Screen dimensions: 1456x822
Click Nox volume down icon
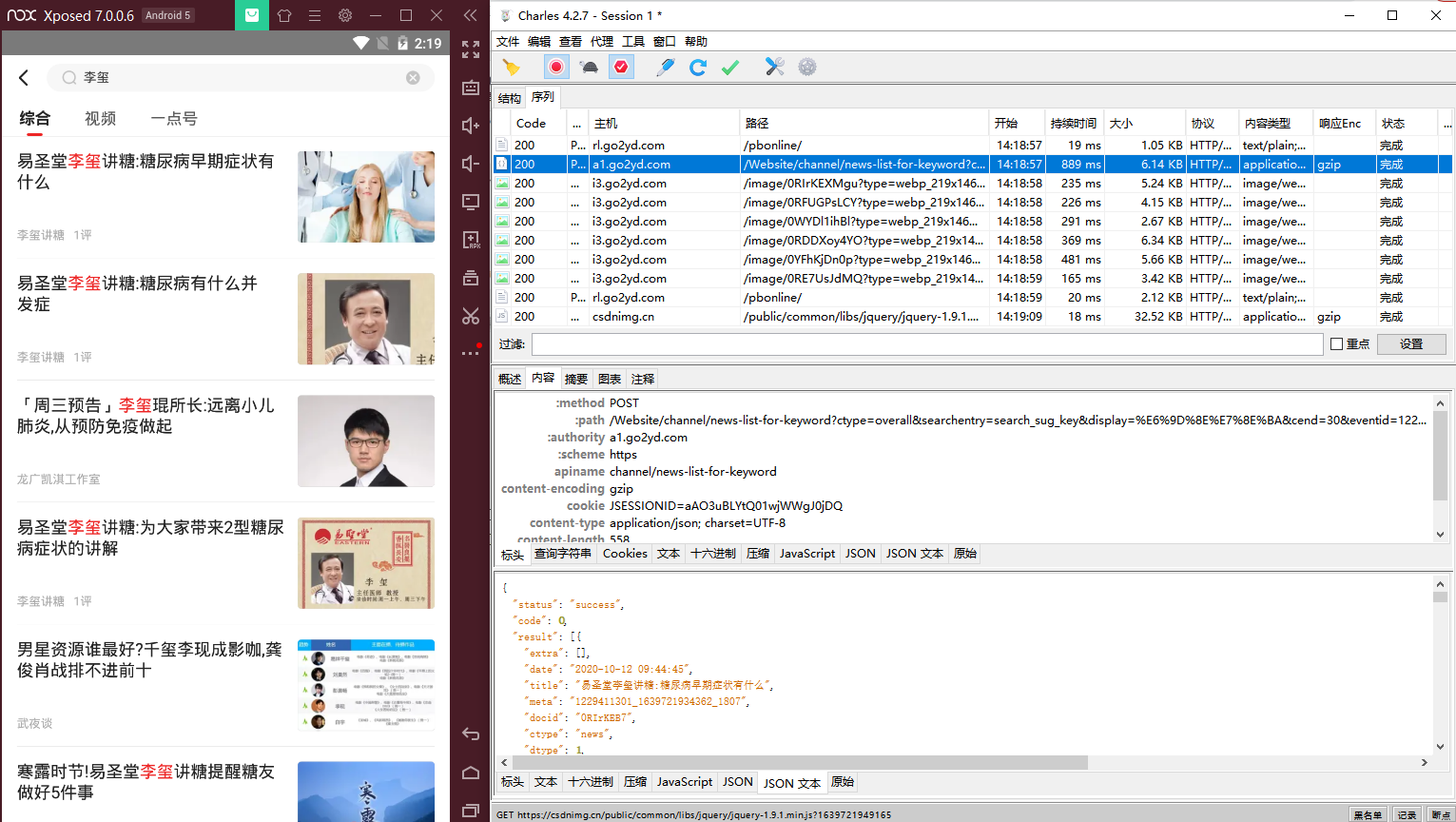[471, 164]
